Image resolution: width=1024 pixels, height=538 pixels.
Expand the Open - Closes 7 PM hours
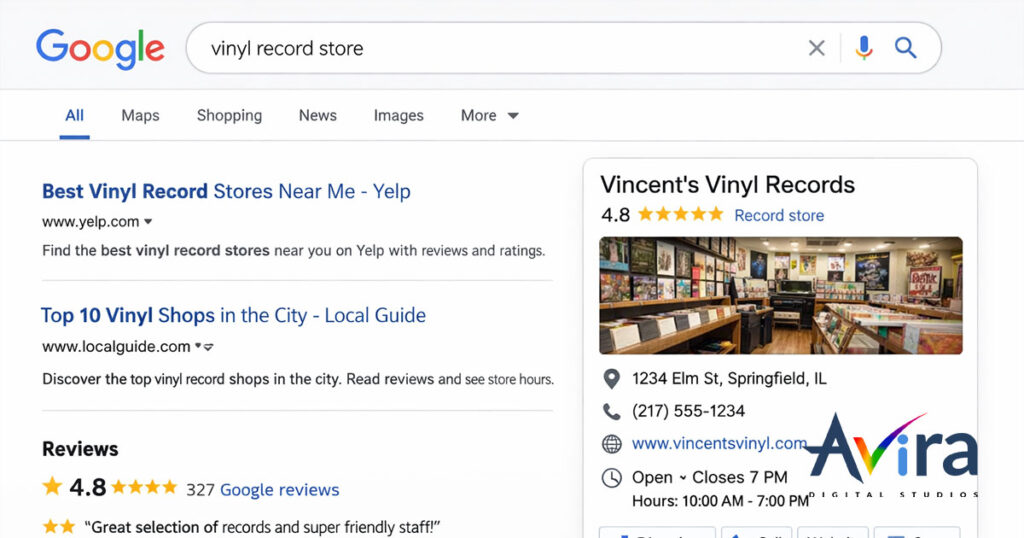[709, 477]
